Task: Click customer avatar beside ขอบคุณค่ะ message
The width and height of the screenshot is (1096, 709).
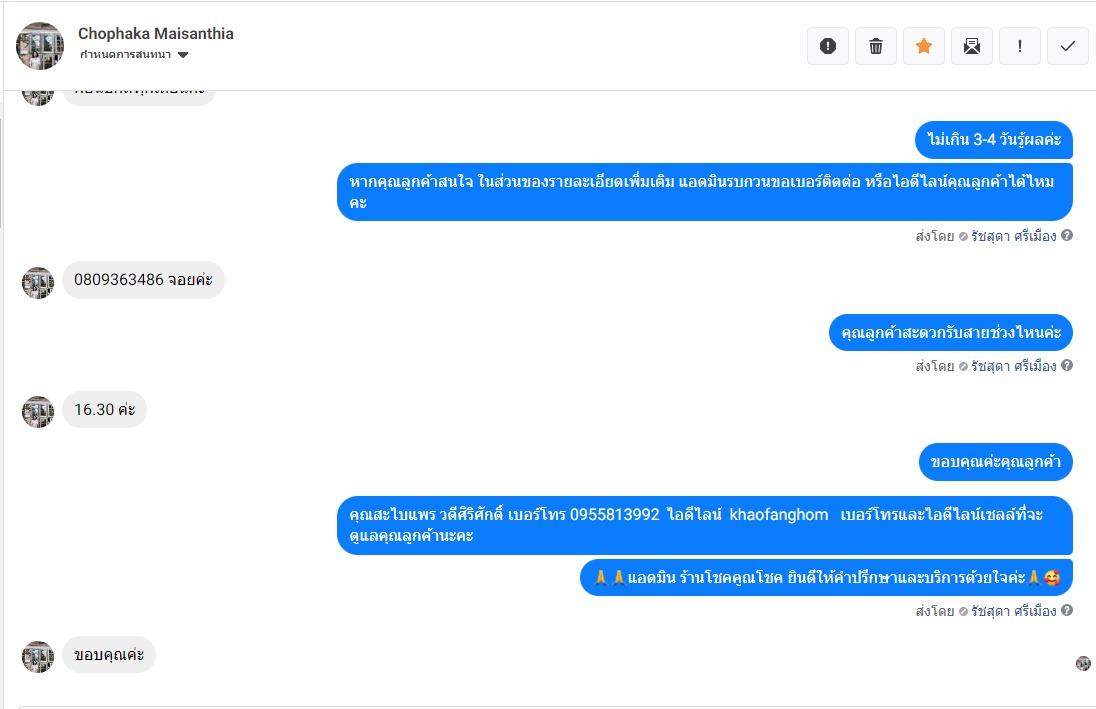Action: coord(38,657)
